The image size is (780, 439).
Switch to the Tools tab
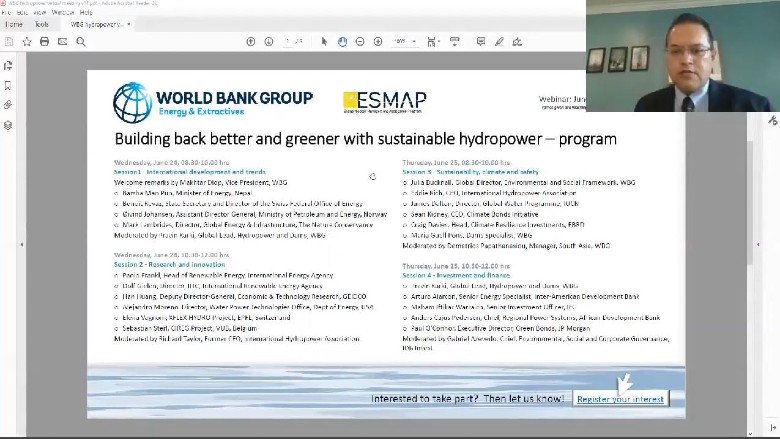tap(42, 24)
